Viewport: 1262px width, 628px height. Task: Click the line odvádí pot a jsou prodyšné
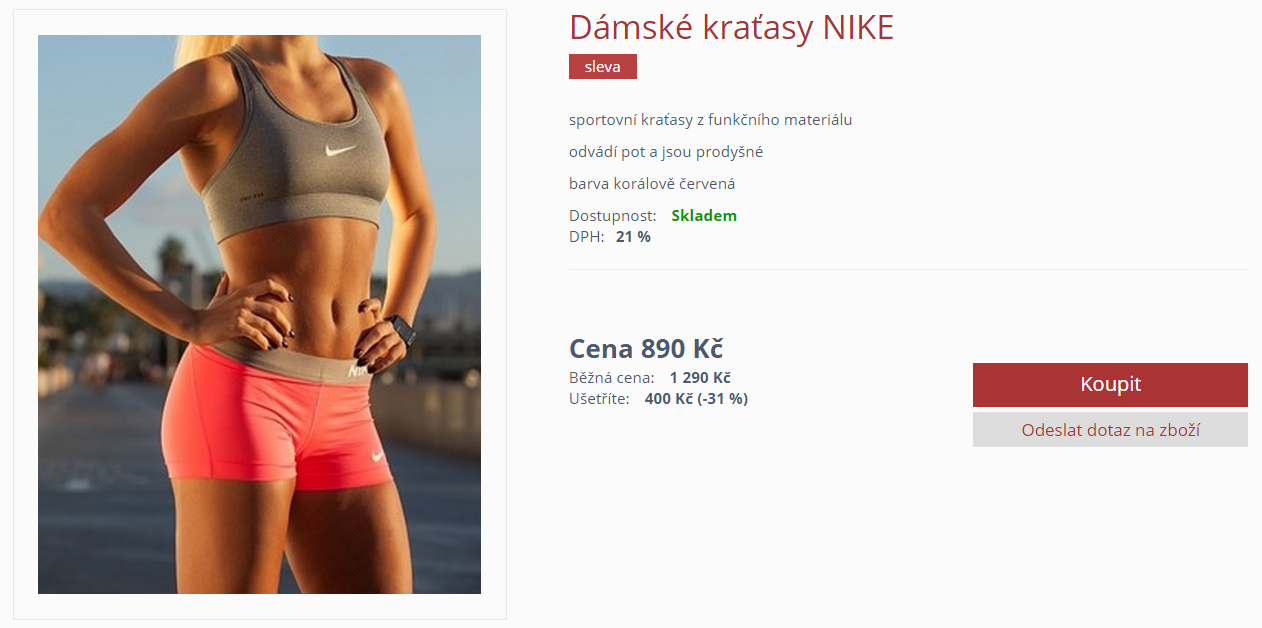[x=666, y=152]
